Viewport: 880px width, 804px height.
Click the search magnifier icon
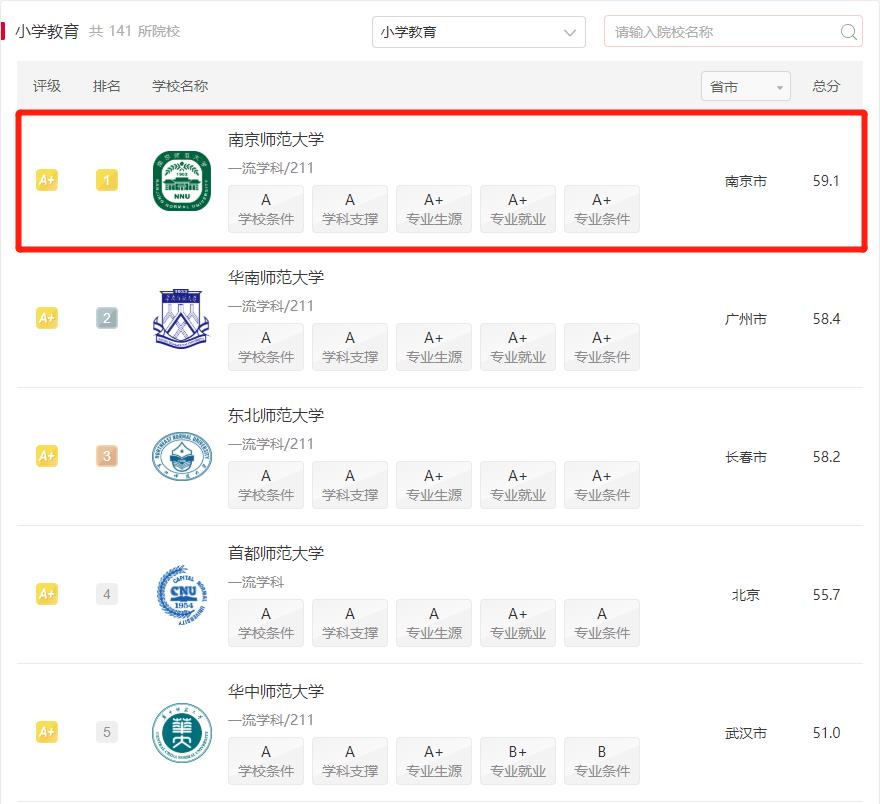click(x=849, y=32)
